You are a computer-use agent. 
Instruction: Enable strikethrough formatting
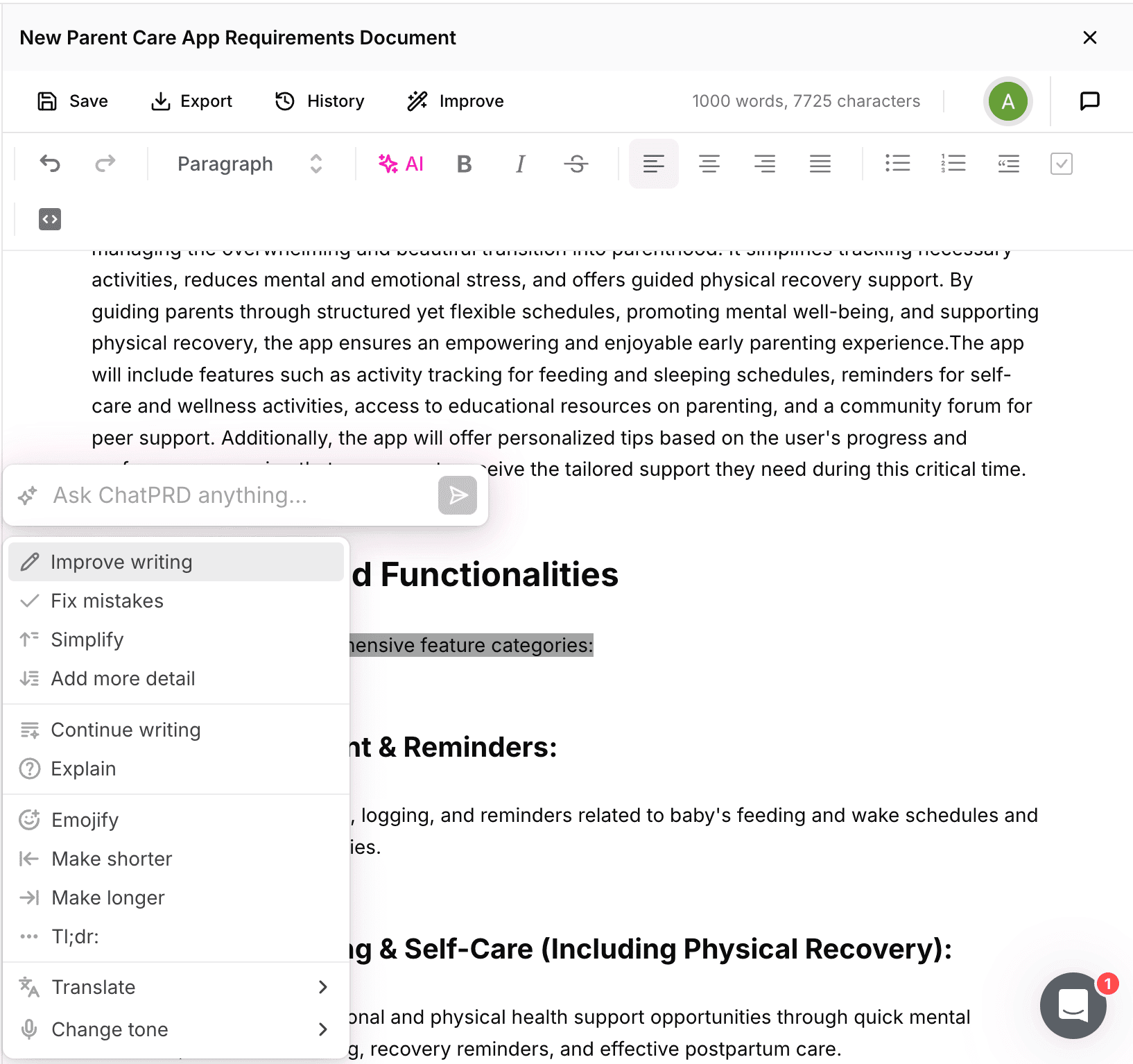576,164
